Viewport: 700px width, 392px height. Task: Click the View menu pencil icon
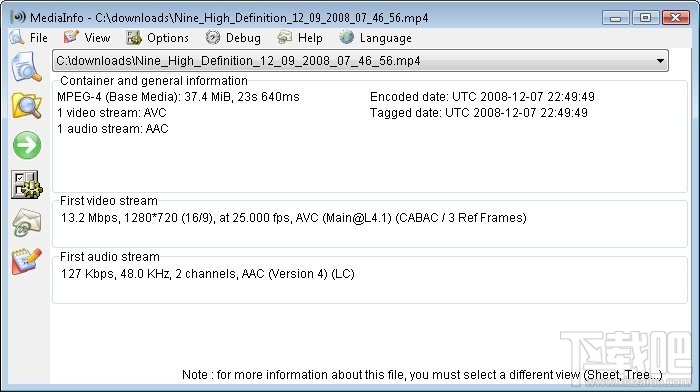71,37
